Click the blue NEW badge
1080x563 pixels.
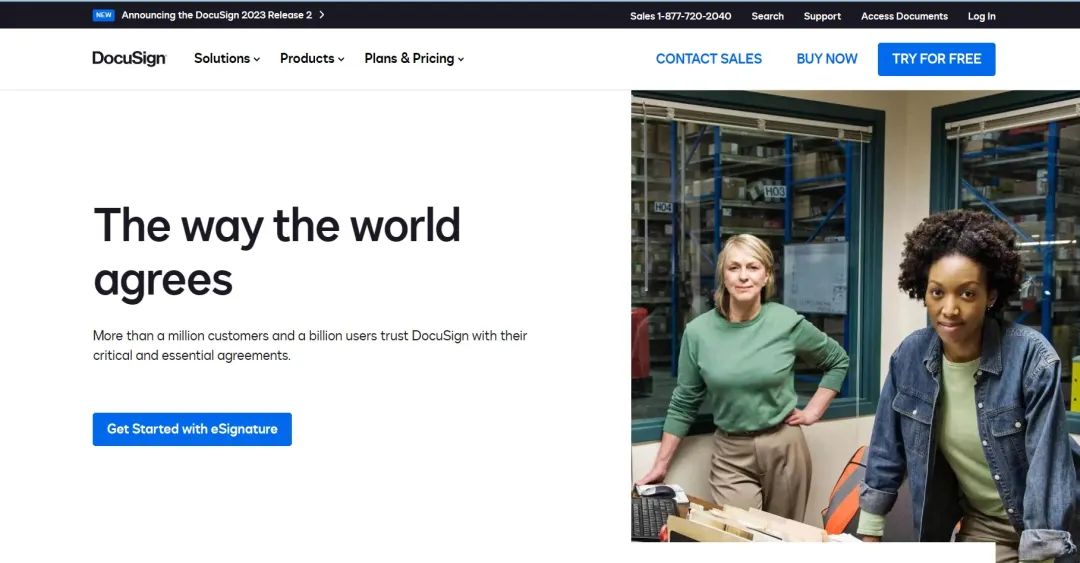[103, 15]
